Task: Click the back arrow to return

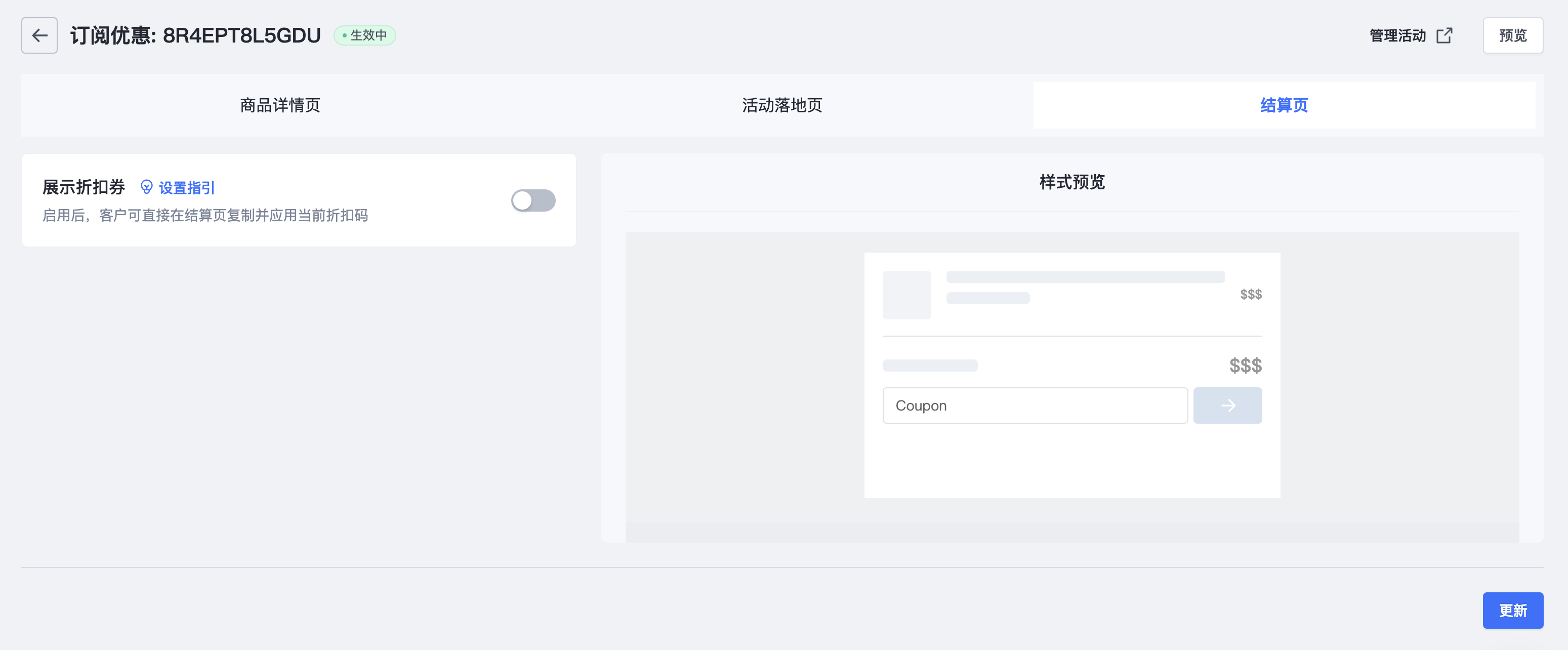Action: coord(39,35)
